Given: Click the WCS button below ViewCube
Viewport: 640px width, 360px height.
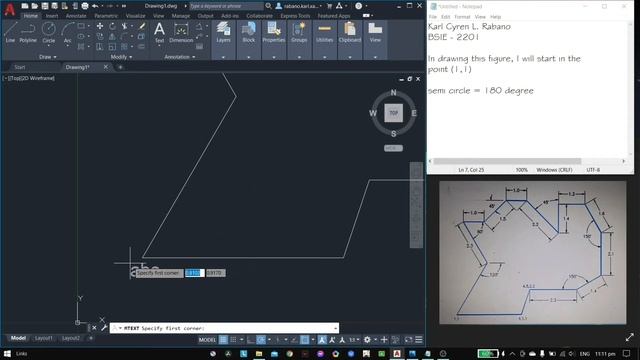Looking at the screenshot, I should [393, 148].
